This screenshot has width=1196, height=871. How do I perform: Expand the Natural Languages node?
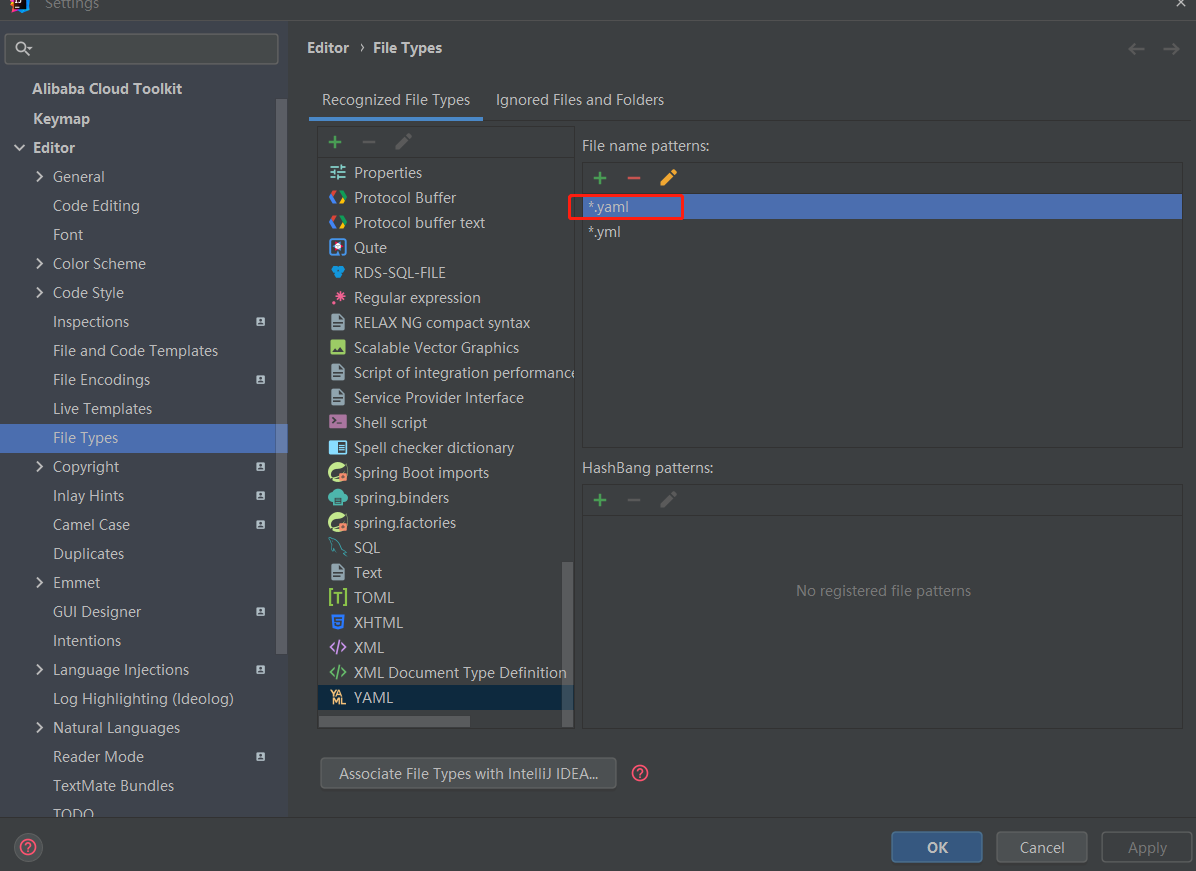[x=40, y=728]
